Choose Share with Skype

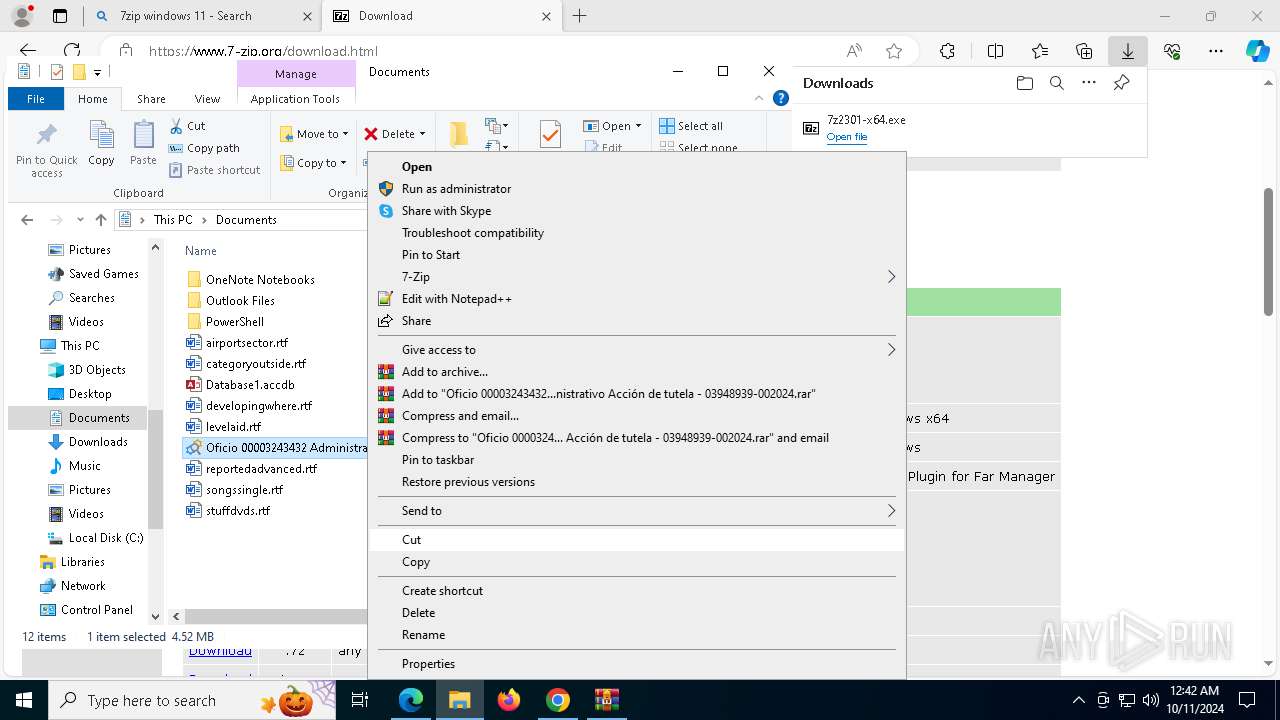[637, 211]
